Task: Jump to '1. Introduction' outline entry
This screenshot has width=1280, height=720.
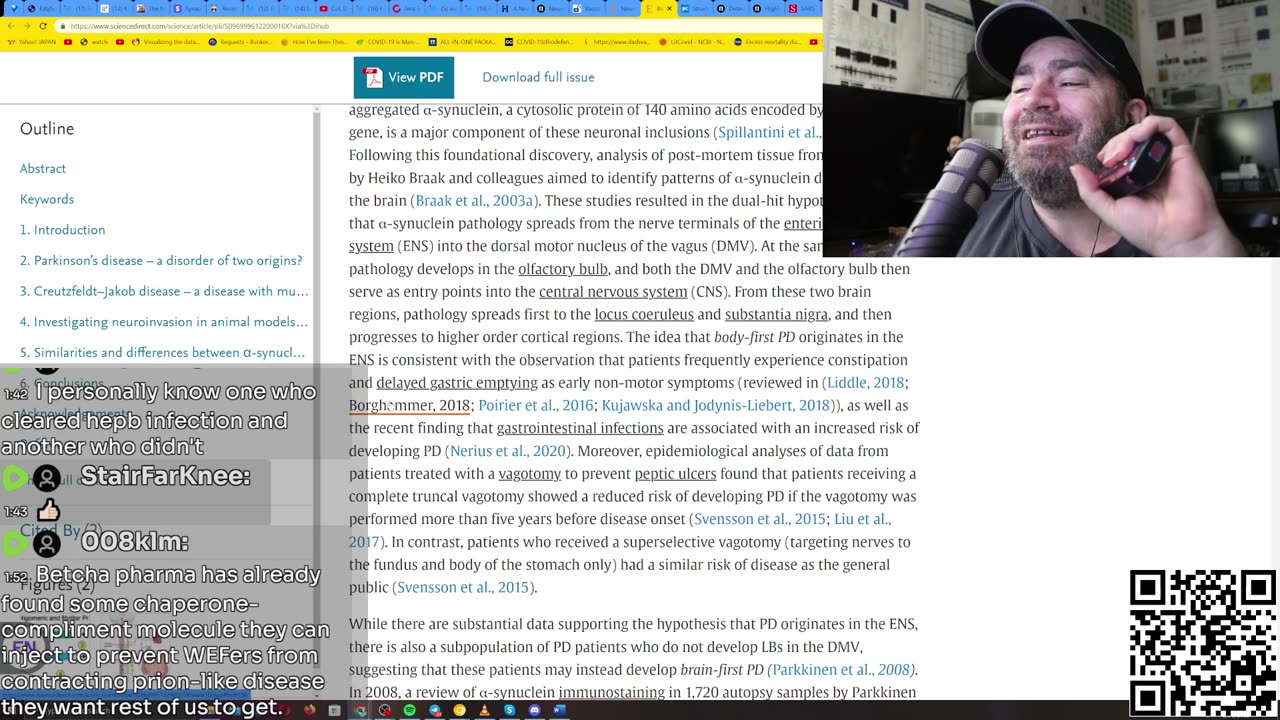Action: 62,229
